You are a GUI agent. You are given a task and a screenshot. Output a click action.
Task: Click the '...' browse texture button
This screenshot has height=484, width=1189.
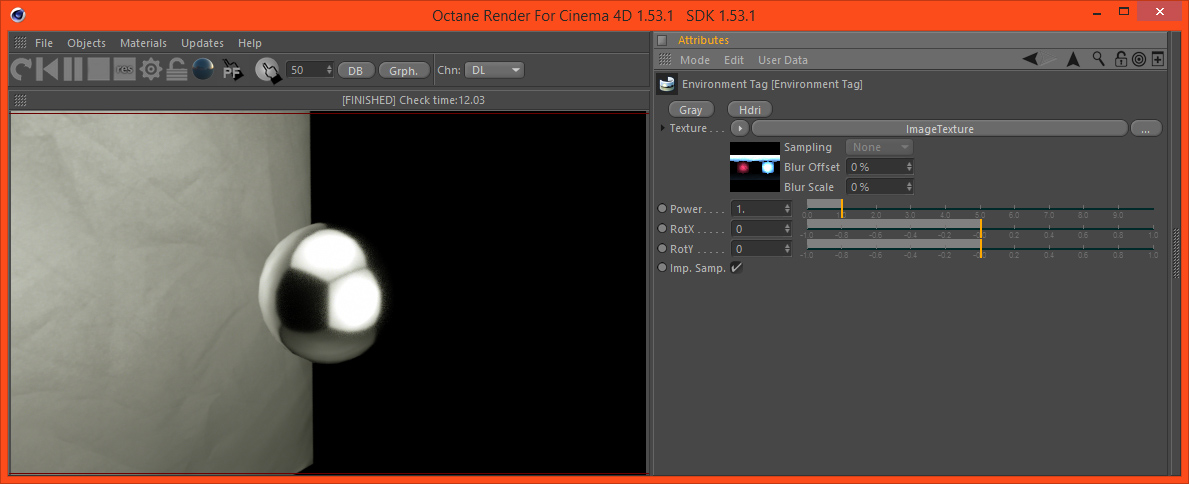click(x=1147, y=129)
